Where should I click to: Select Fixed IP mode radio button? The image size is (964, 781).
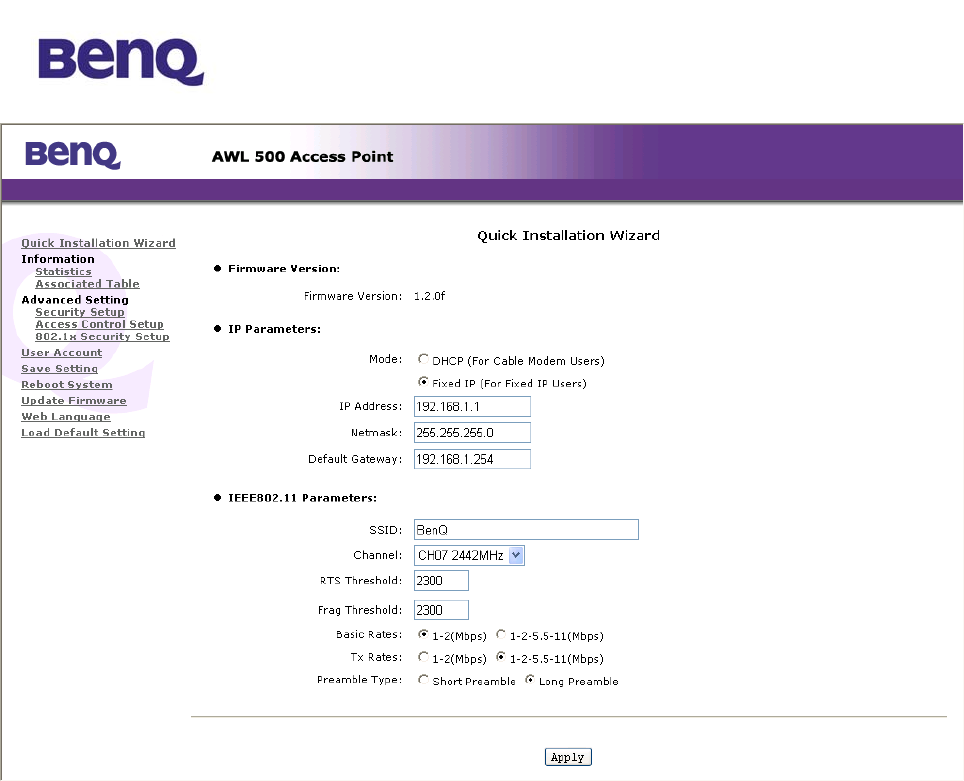pyautogui.click(x=423, y=381)
